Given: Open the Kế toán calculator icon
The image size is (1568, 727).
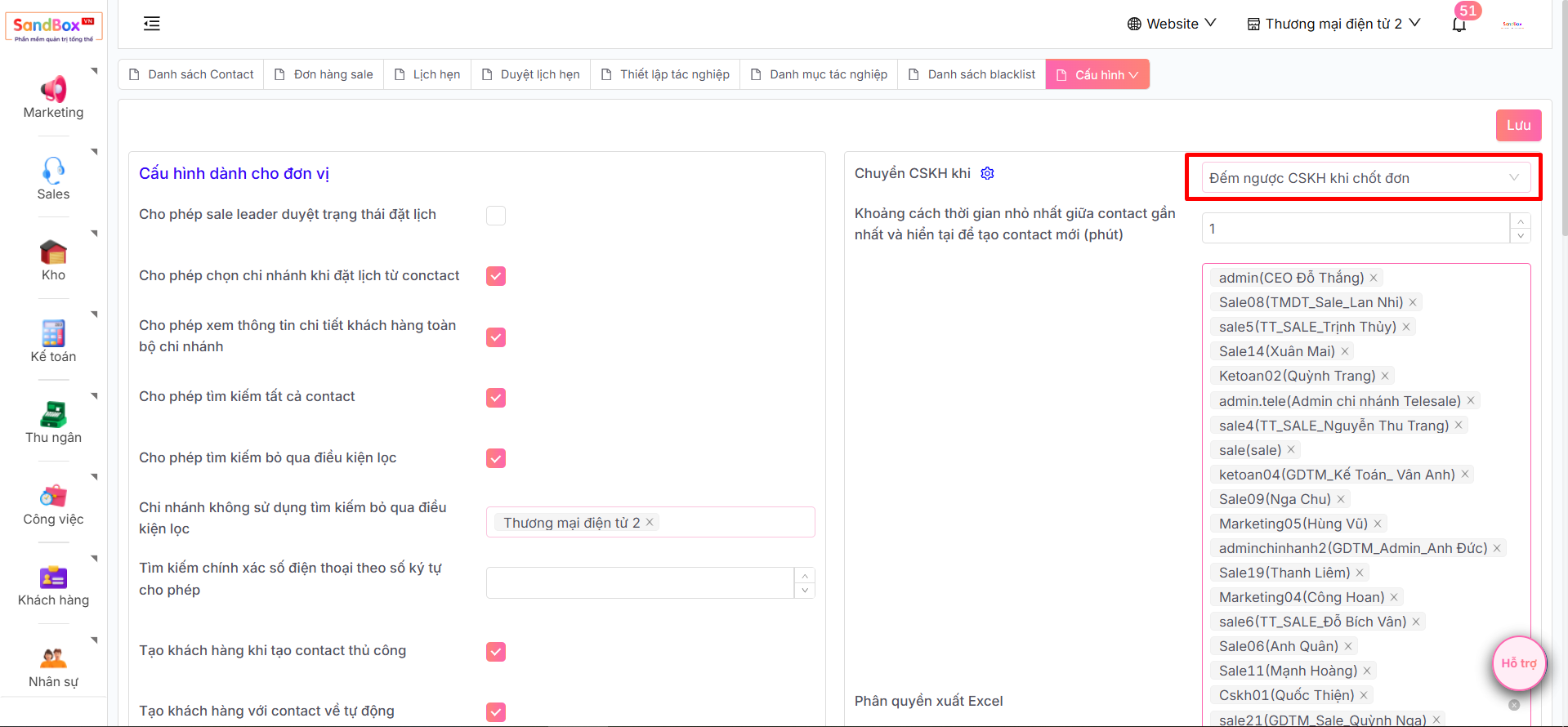Looking at the screenshot, I should tap(53, 333).
